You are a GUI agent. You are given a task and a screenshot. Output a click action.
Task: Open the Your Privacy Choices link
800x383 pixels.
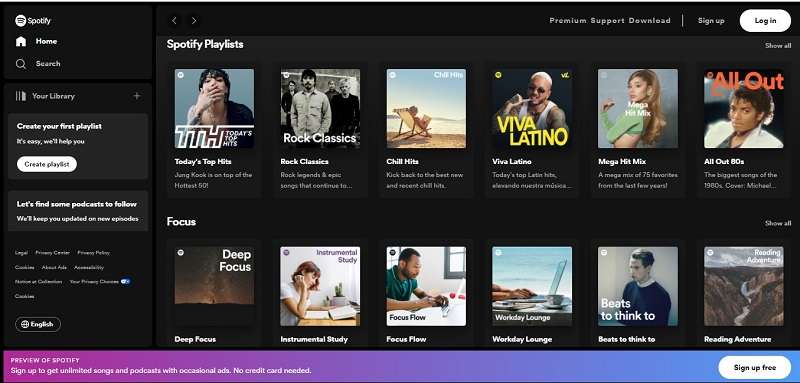[x=94, y=282]
